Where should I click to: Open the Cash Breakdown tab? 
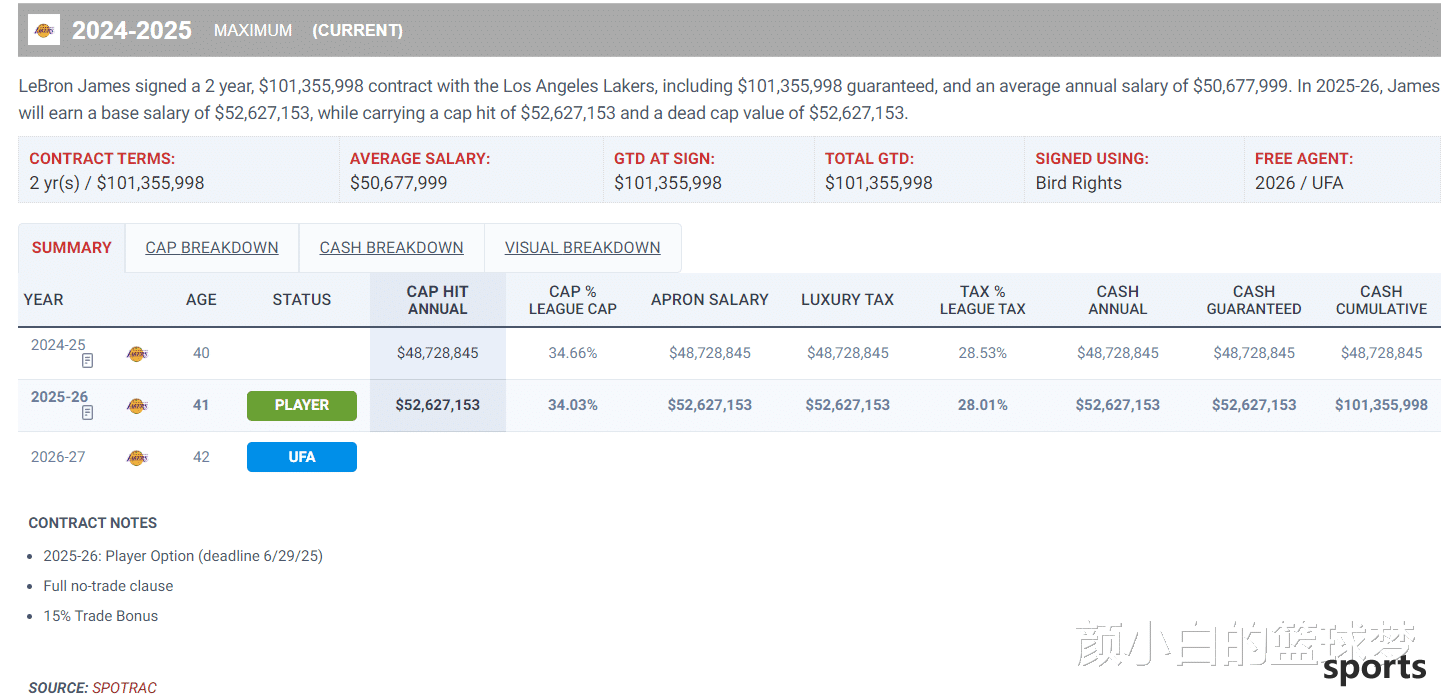(391, 248)
